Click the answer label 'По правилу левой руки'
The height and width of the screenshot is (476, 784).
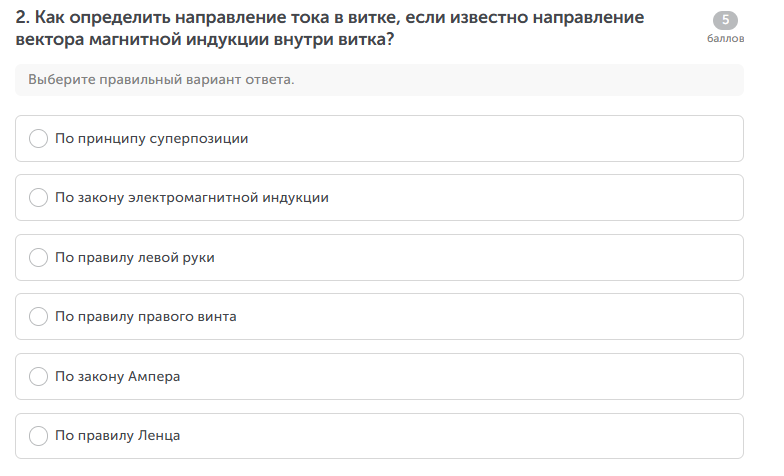[134, 258]
